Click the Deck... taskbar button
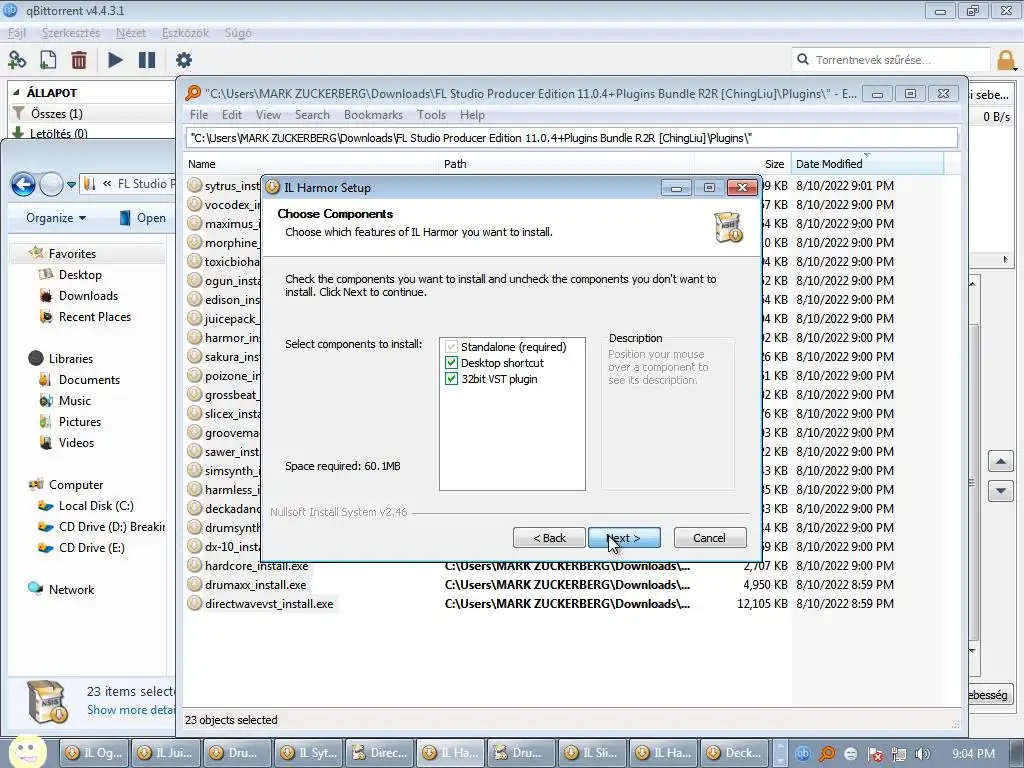This screenshot has height=768, width=1024. [x=735, y=753]
